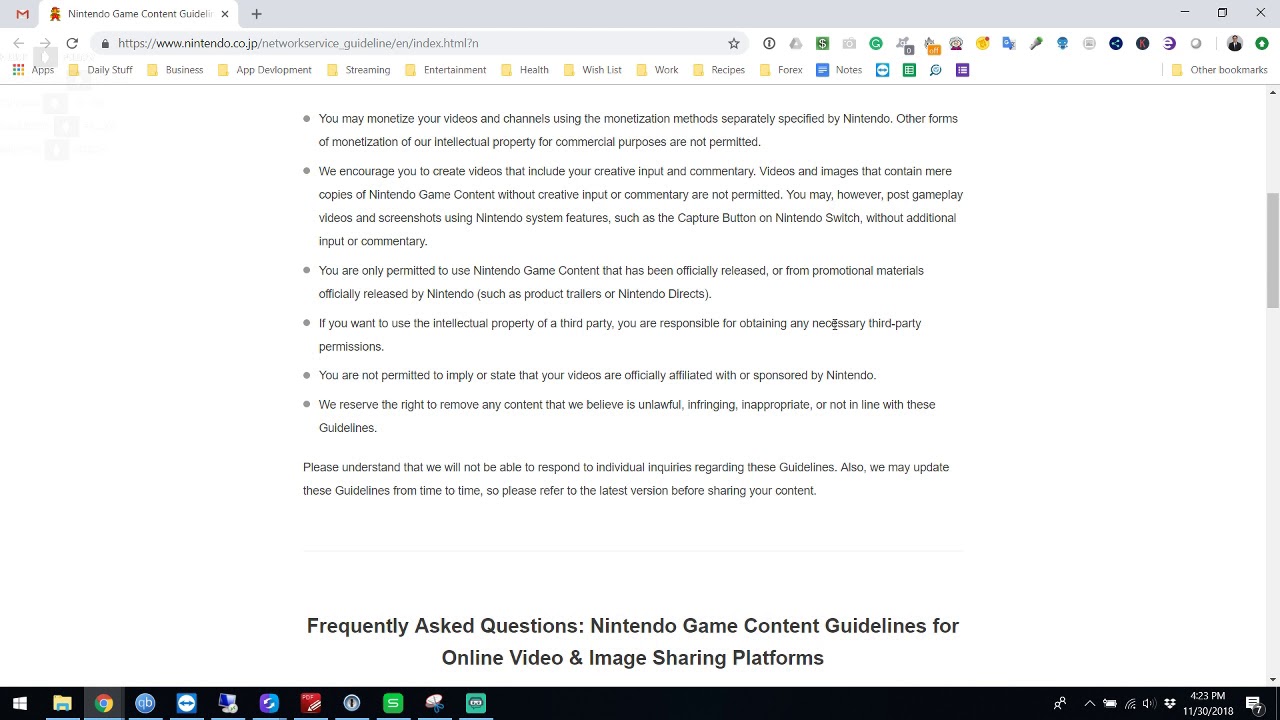The height and width of the screenshot is (720, 1280).
Task: Launch qBittorrent from the taskbar
Action: [145, 703]
